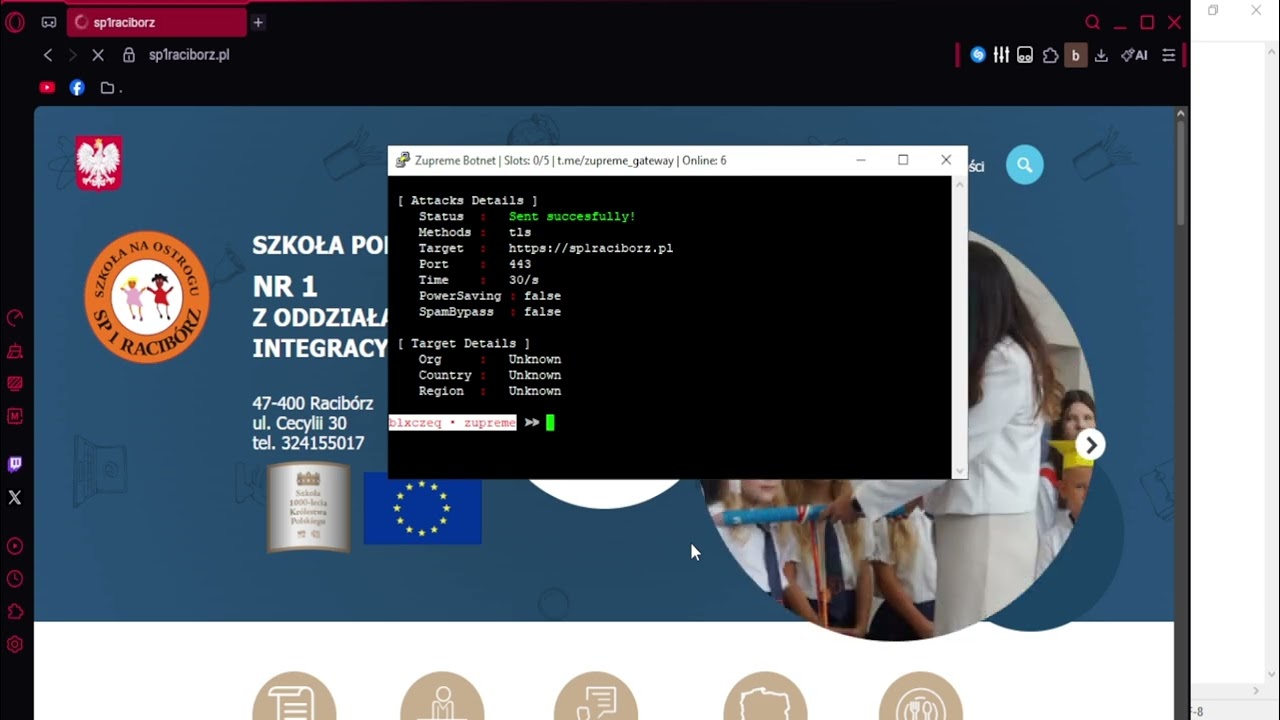Viewport: 1280px width, 720px height.
Task: Open the Extensions puzzle icon in toolbar
Action: (1050, 55)
